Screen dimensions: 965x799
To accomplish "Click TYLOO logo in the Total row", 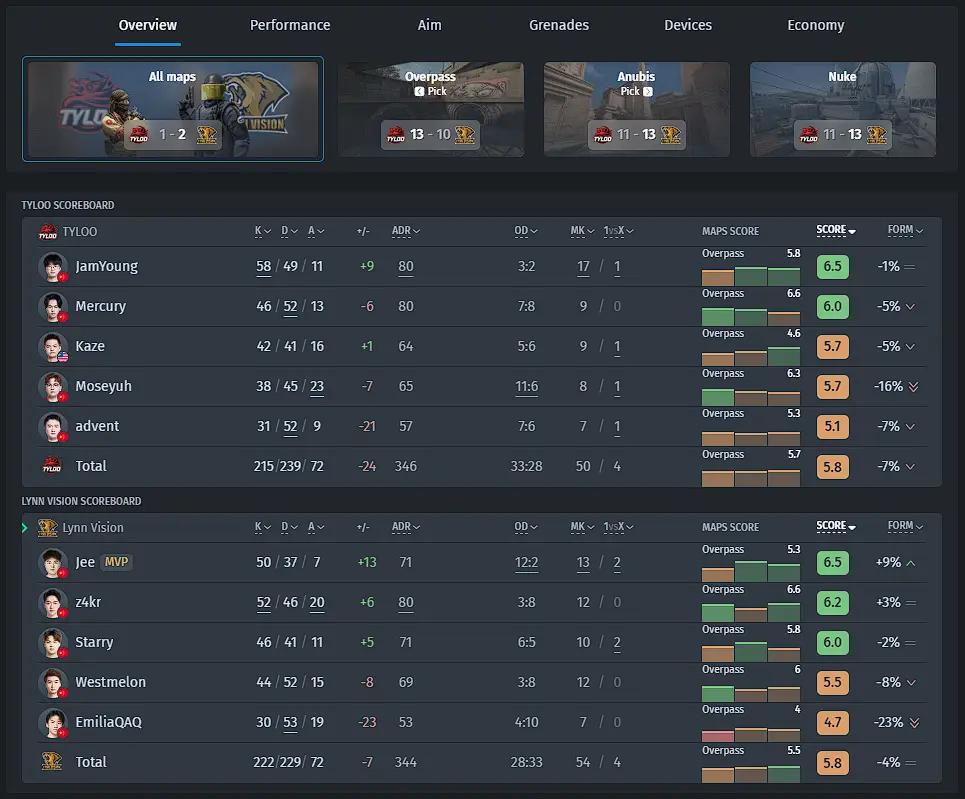I will (52, 466).
